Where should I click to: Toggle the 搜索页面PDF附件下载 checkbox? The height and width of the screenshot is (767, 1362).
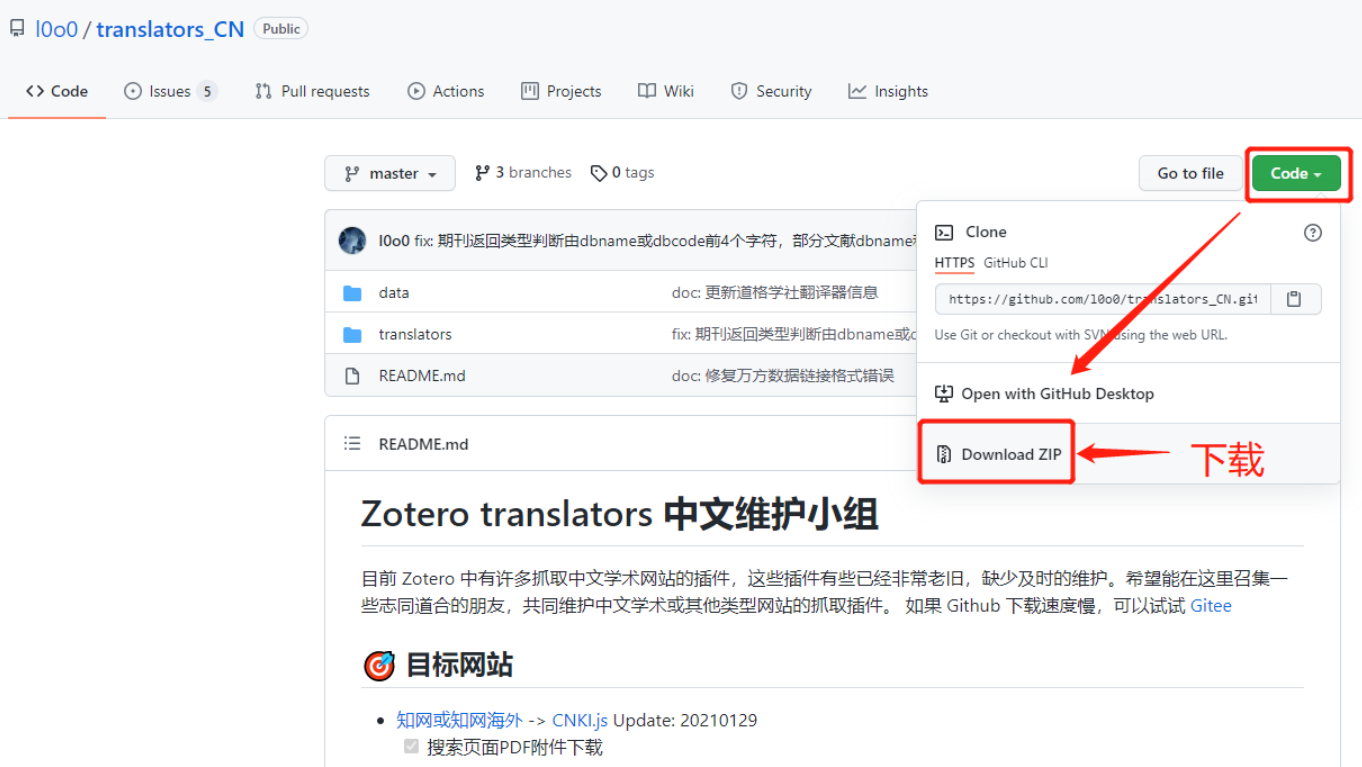411,746
